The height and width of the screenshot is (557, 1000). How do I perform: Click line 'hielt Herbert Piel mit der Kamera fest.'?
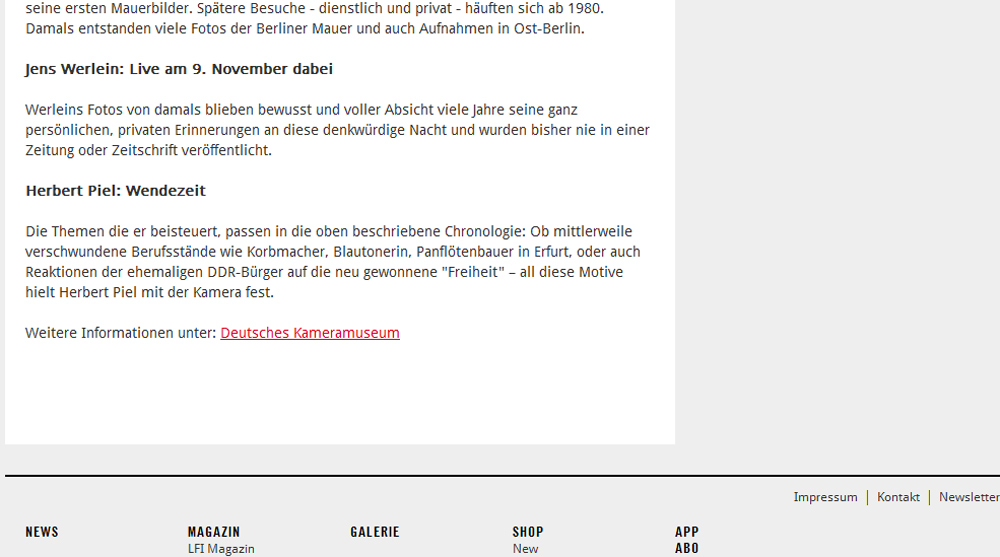coord(150,292)
